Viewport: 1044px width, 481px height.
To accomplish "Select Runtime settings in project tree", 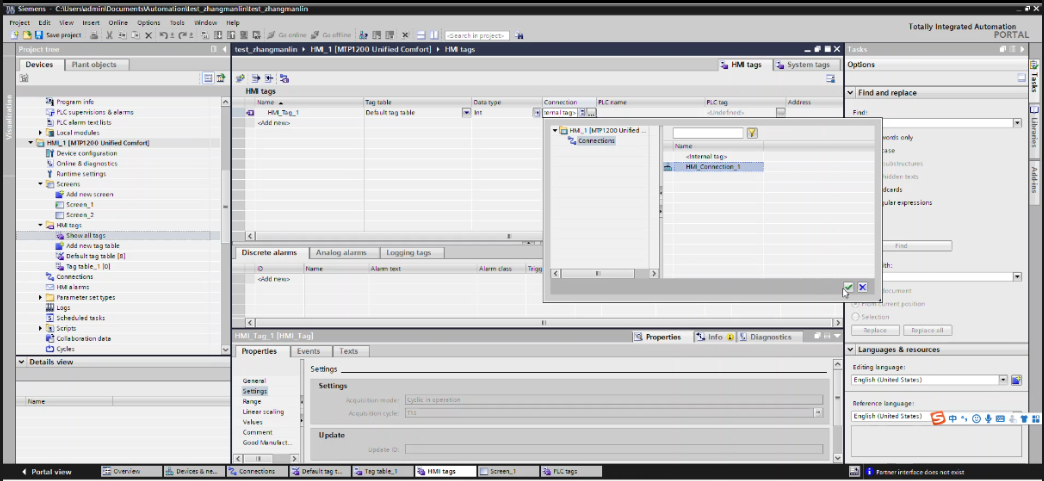I will tap(81, 174).
